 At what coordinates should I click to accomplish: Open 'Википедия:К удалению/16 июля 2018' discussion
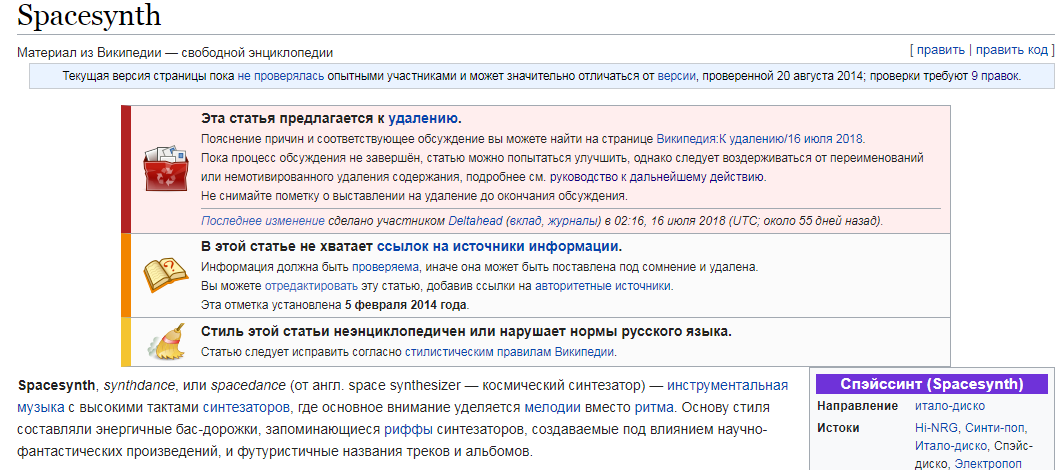(x=759, y=138)
